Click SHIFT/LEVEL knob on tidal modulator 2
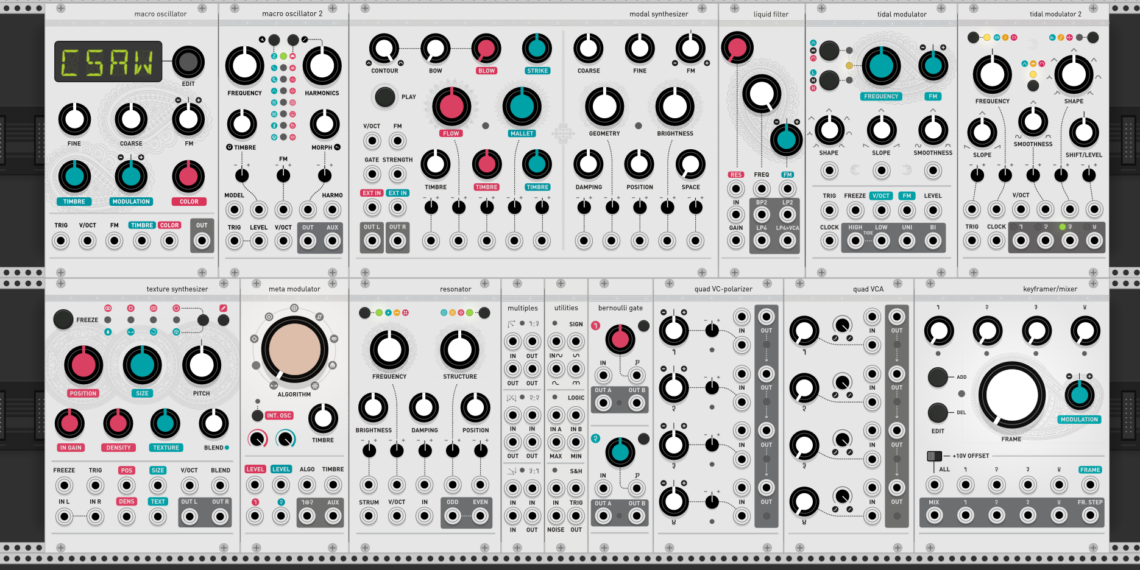The width and height of the screenshot is (1140, 570). 1083,132
